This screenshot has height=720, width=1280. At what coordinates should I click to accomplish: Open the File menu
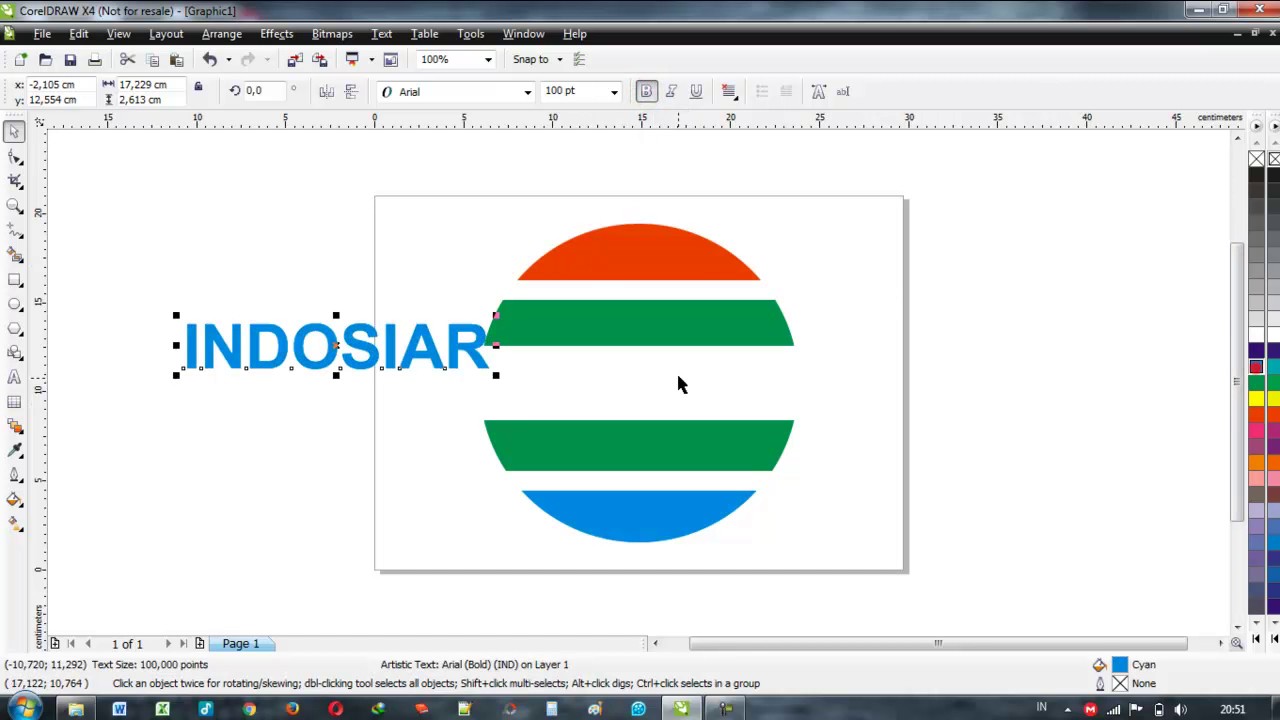coord(42,34)
